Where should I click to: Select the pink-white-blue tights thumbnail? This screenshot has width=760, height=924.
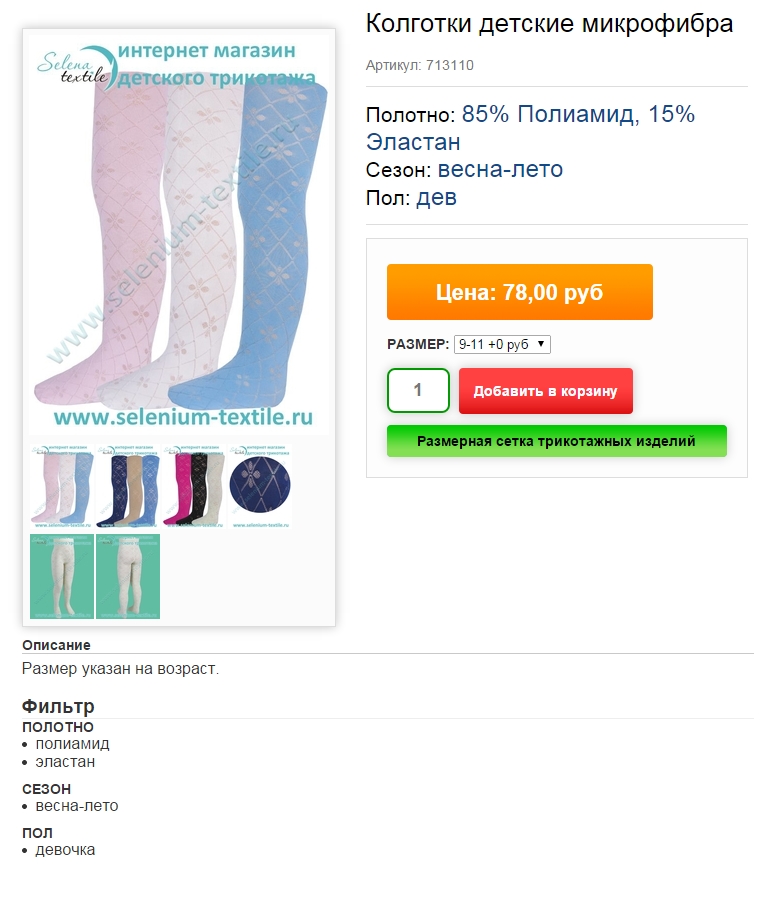tap(62, 486)
